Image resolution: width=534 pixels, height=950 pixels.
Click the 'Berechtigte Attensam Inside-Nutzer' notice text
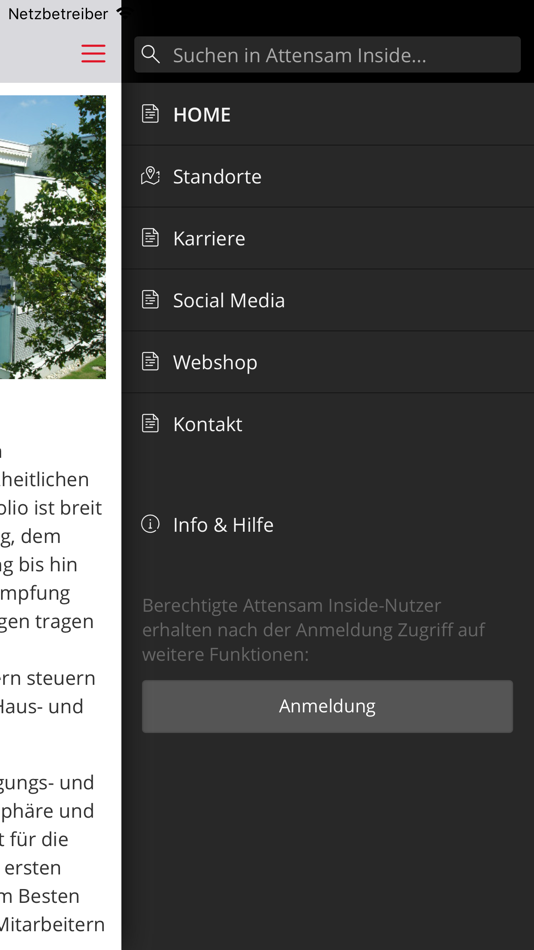tap(314, 629)
